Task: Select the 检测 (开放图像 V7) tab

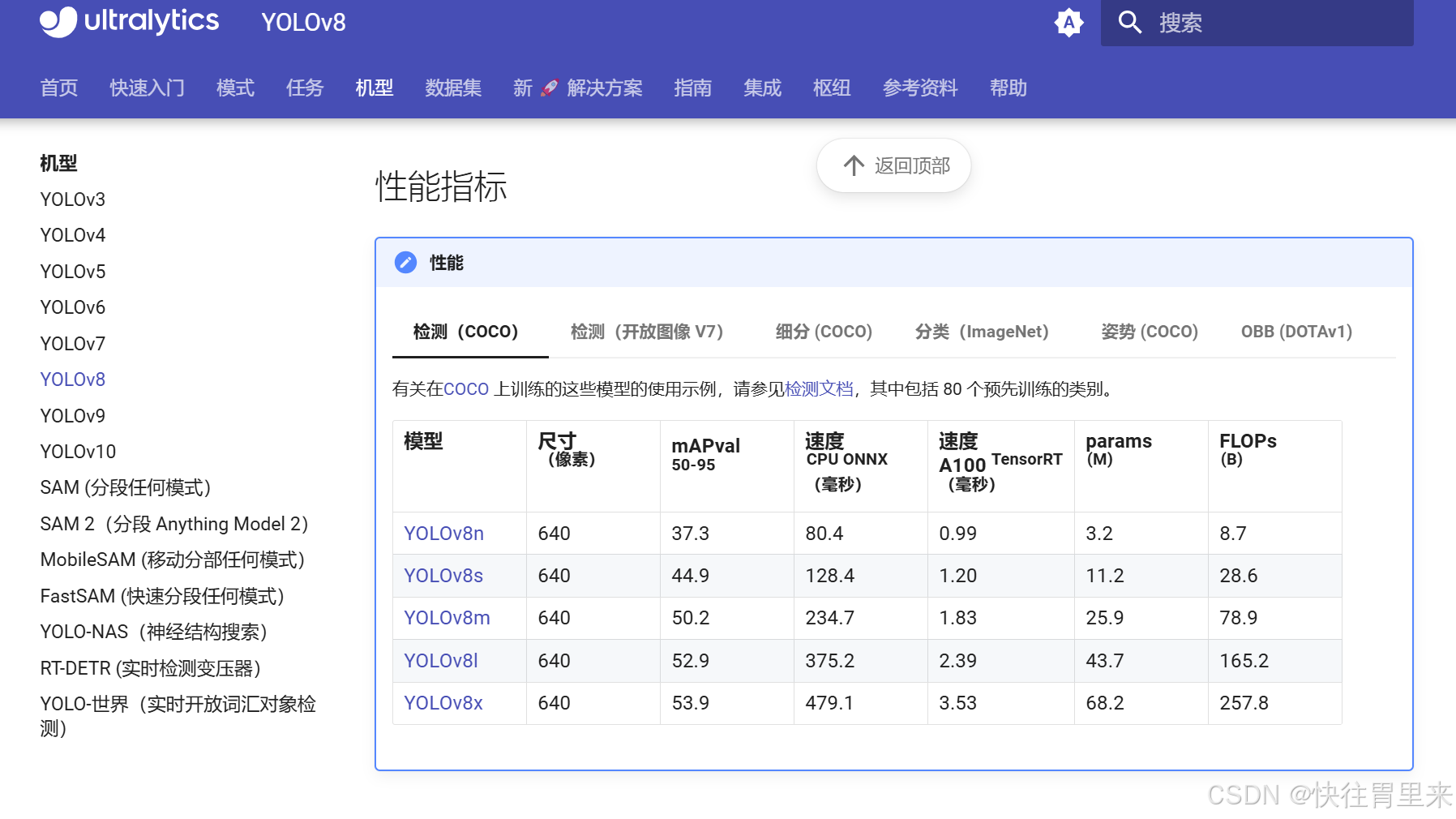Action: click(650, 332)
